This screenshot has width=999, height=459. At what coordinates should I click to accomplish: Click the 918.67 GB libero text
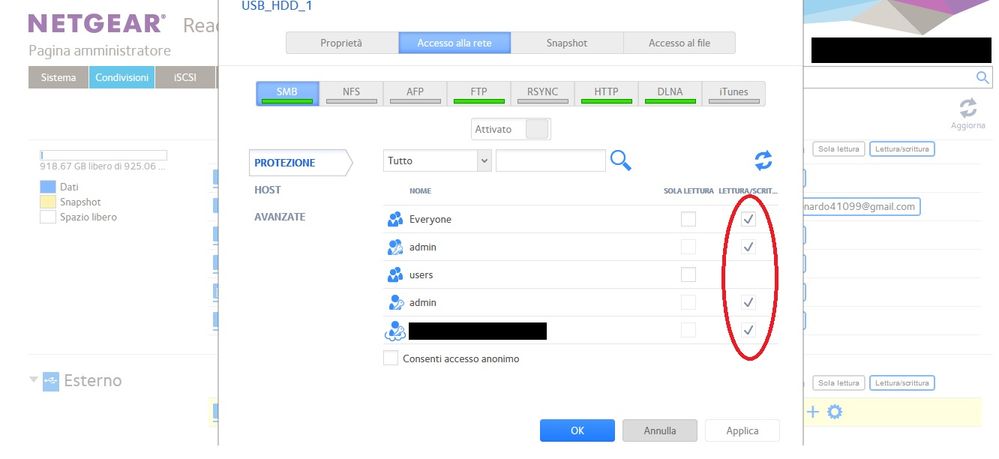click(x=104, y=166)
